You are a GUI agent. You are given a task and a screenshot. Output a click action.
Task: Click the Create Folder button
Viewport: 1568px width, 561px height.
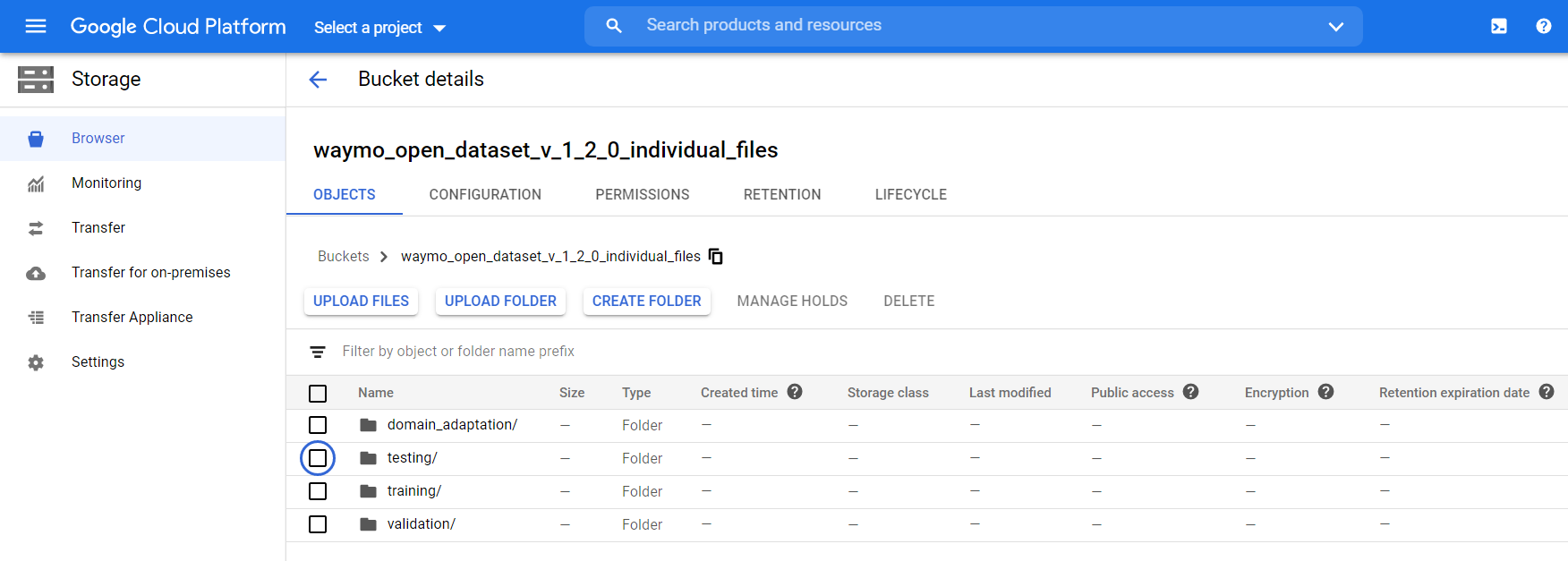pyautogui.click(x=646, y=302)
